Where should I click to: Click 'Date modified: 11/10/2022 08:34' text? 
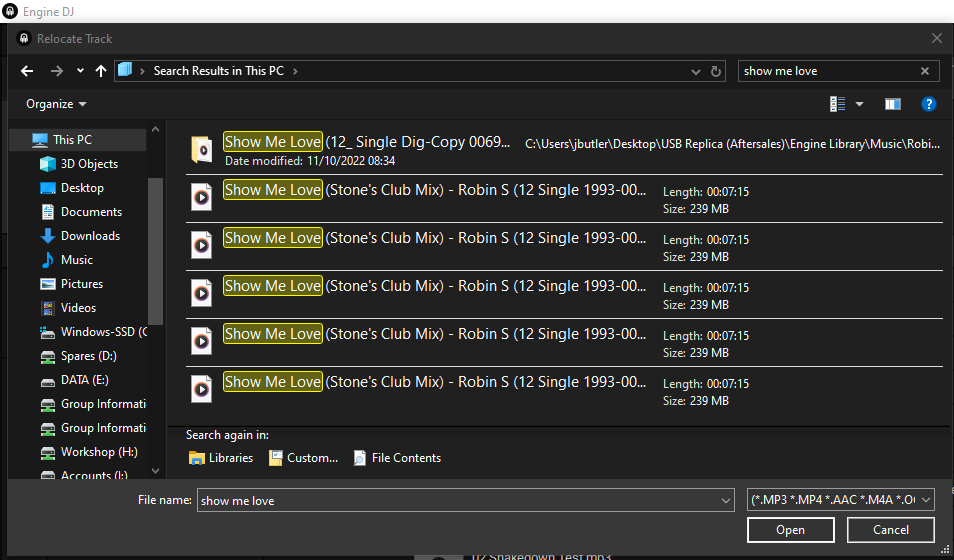310,161
